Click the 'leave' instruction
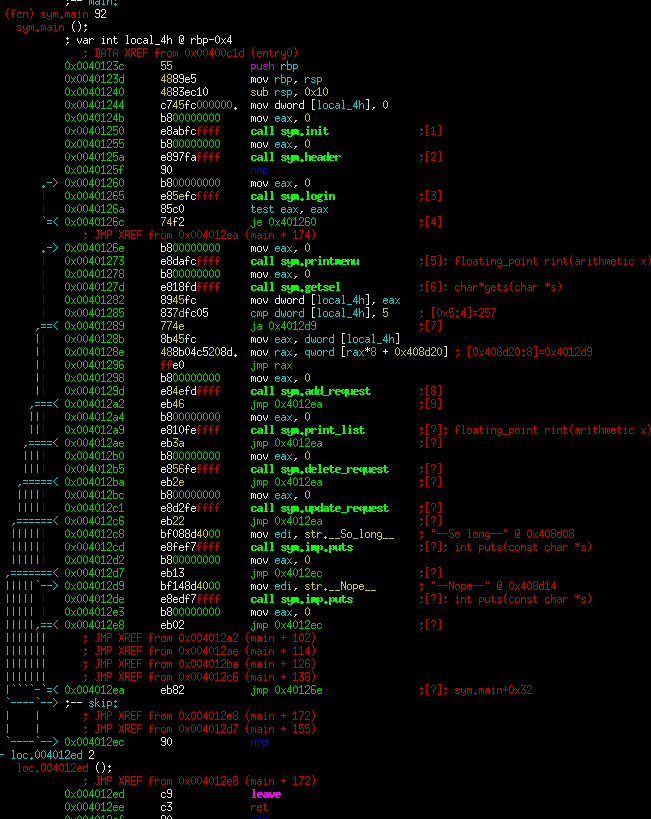This screenshot has height=819, width=651. pyautogui.click(x=265, y=794)
